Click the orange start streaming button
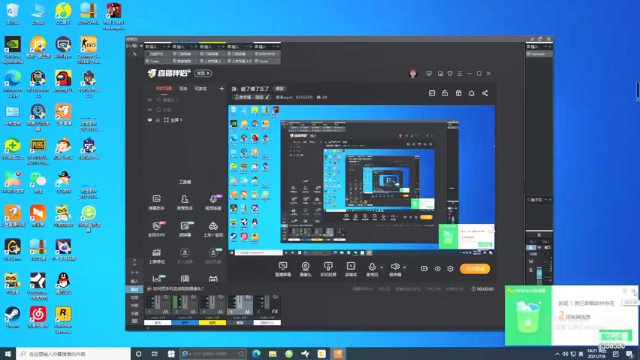This screenshot has height=360, width=640. (x=475, y=269)
